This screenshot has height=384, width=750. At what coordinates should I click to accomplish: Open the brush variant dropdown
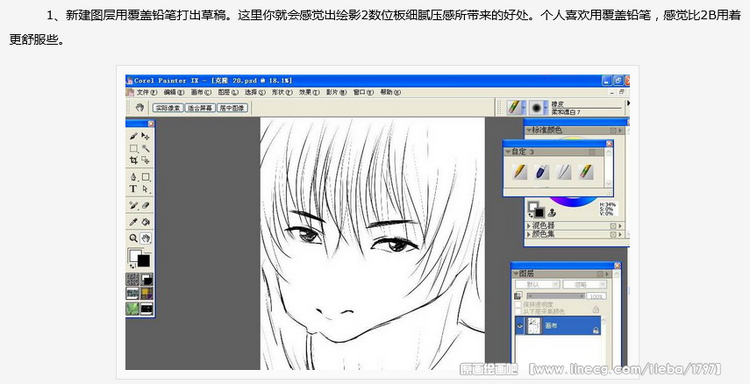coord(546,107)
